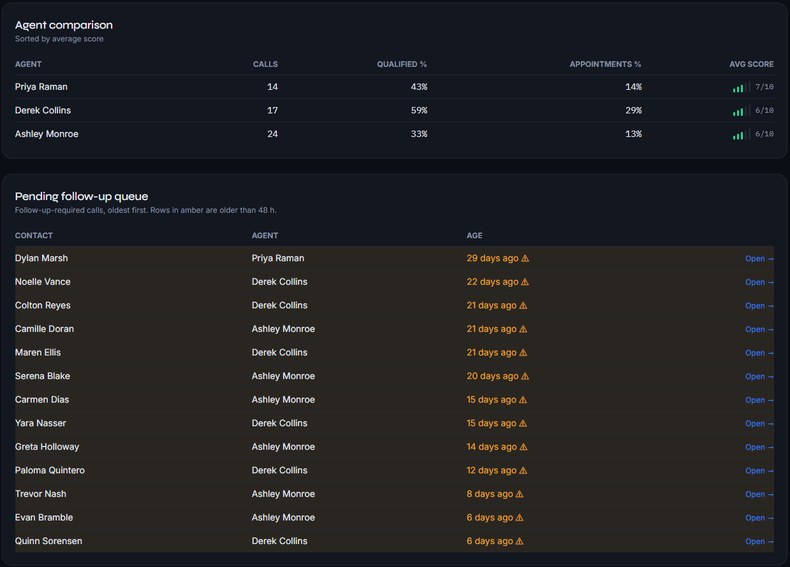790x567 pixels.
Task: Click the 8 days ago age
Action: click(490, 494)
